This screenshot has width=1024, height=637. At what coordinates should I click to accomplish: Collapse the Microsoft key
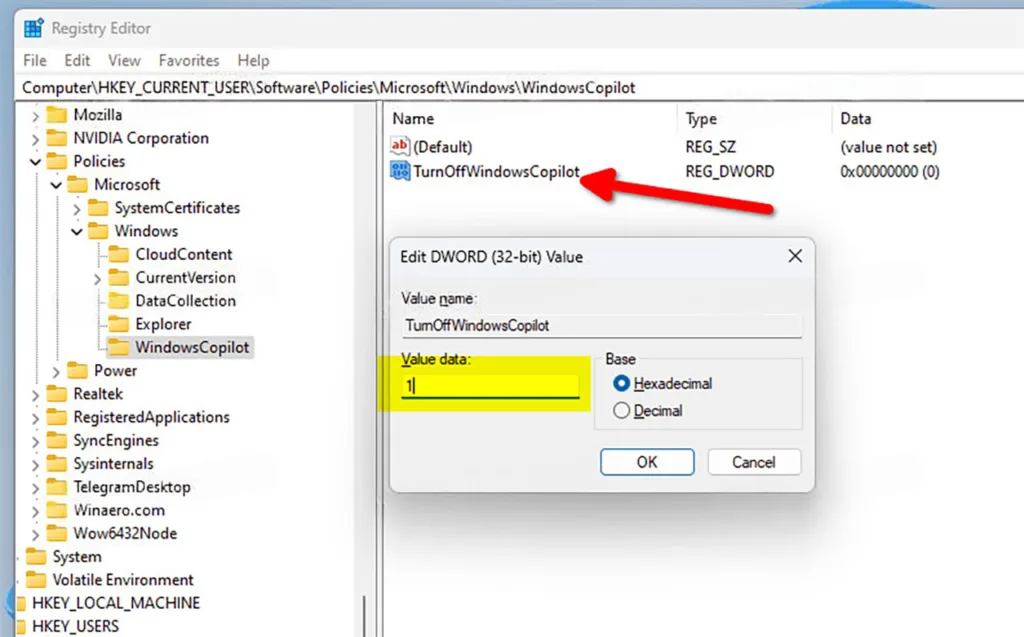(x=56, y=186)
